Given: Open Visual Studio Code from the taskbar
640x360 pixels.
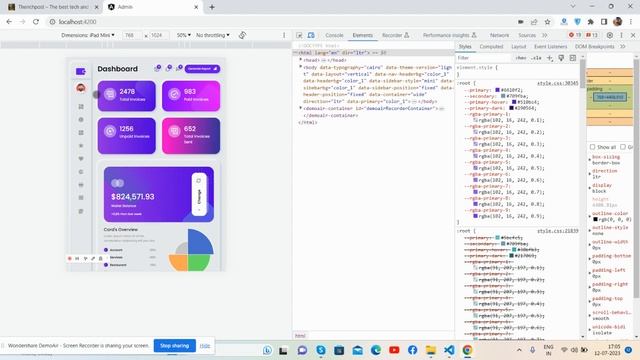Looking at the screenshot, I should coord(449,350).
